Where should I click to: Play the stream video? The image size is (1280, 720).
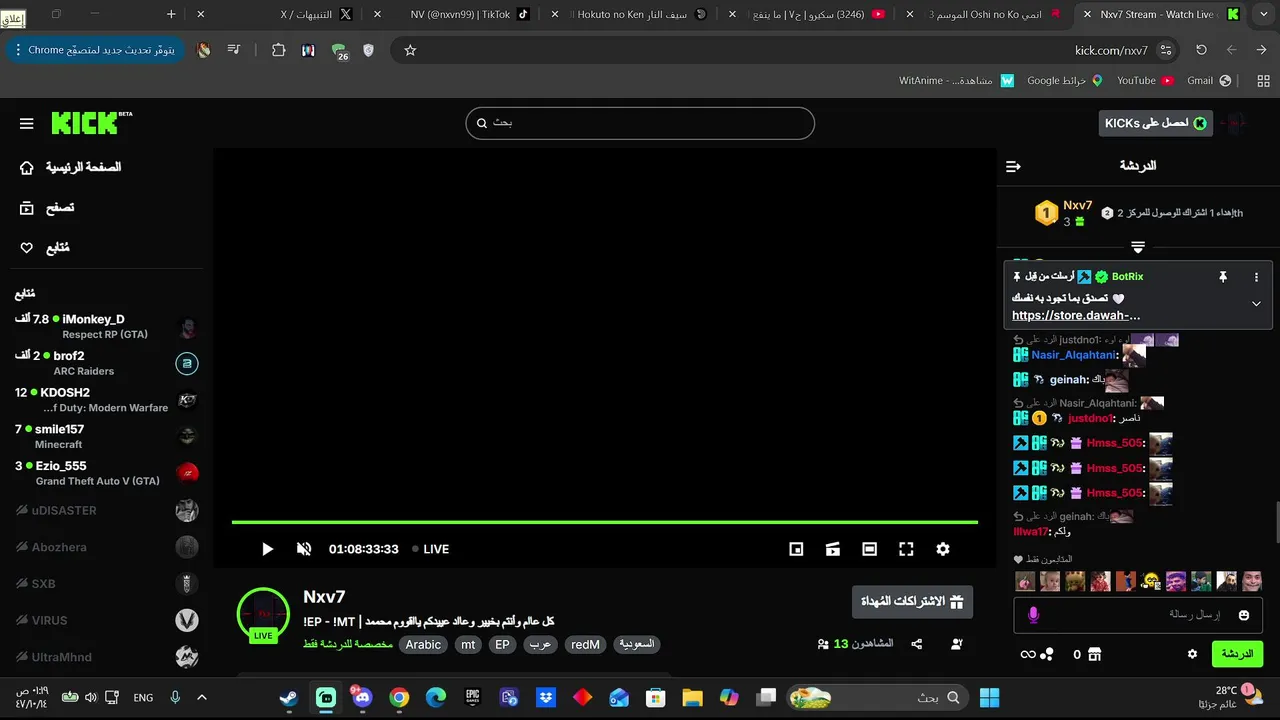click(267, 549)
